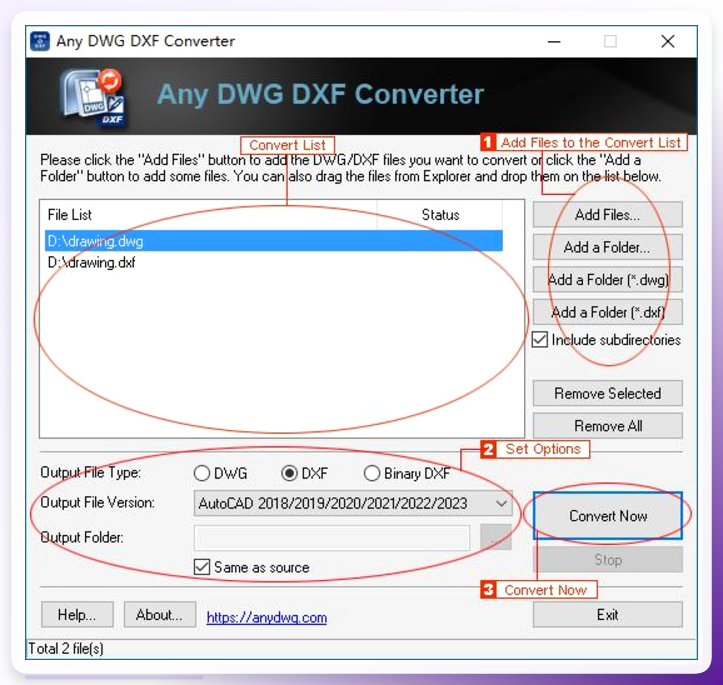Toggle Include subdirectories checkbox

click(x=540, y=340)
